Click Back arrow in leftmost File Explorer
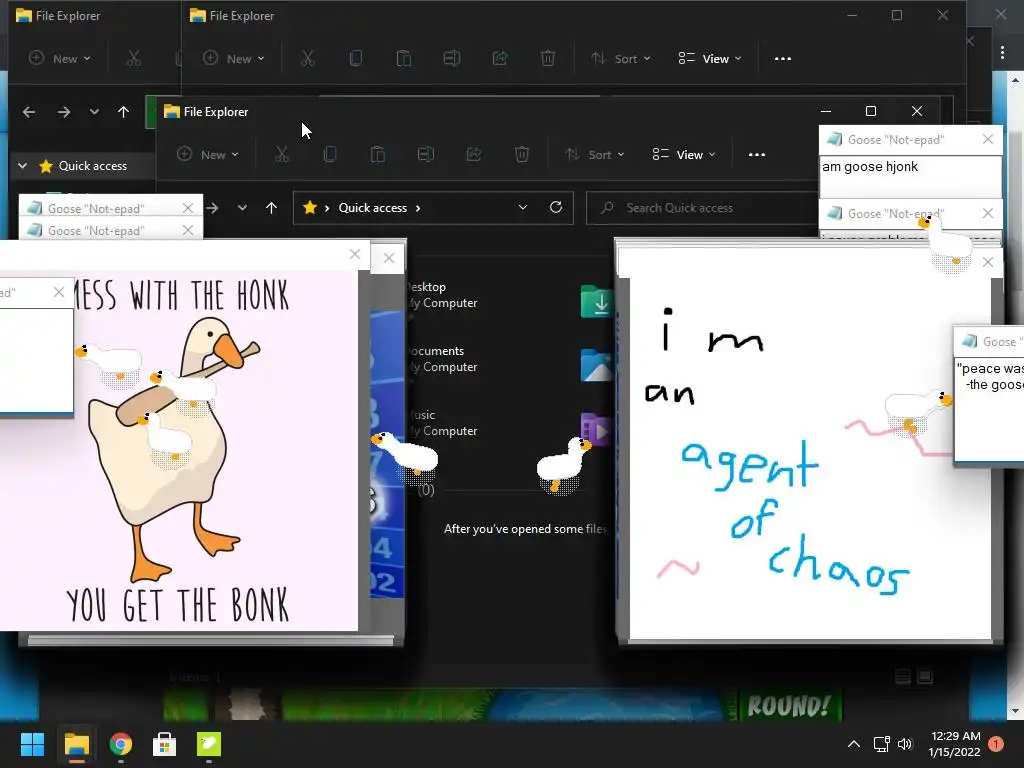1024x768 pixels. click(29, 112)
